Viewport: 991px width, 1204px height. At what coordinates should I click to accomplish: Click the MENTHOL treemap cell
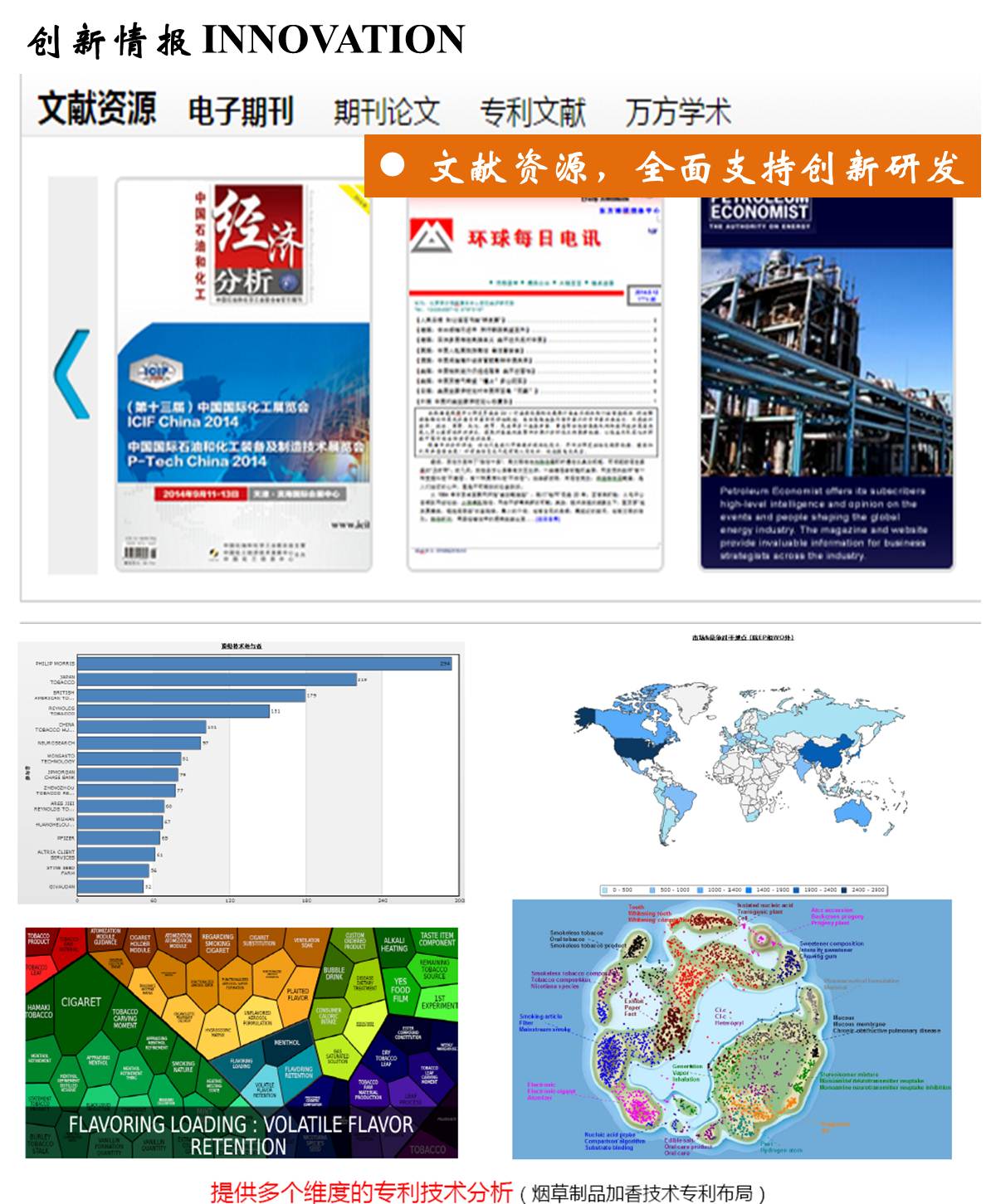coord(287,1042)
